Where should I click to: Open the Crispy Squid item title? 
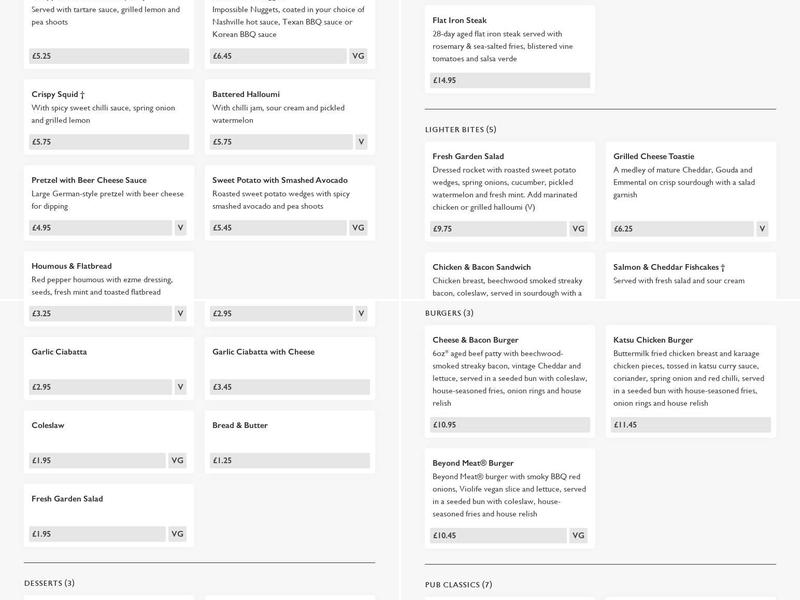(58, 94)
